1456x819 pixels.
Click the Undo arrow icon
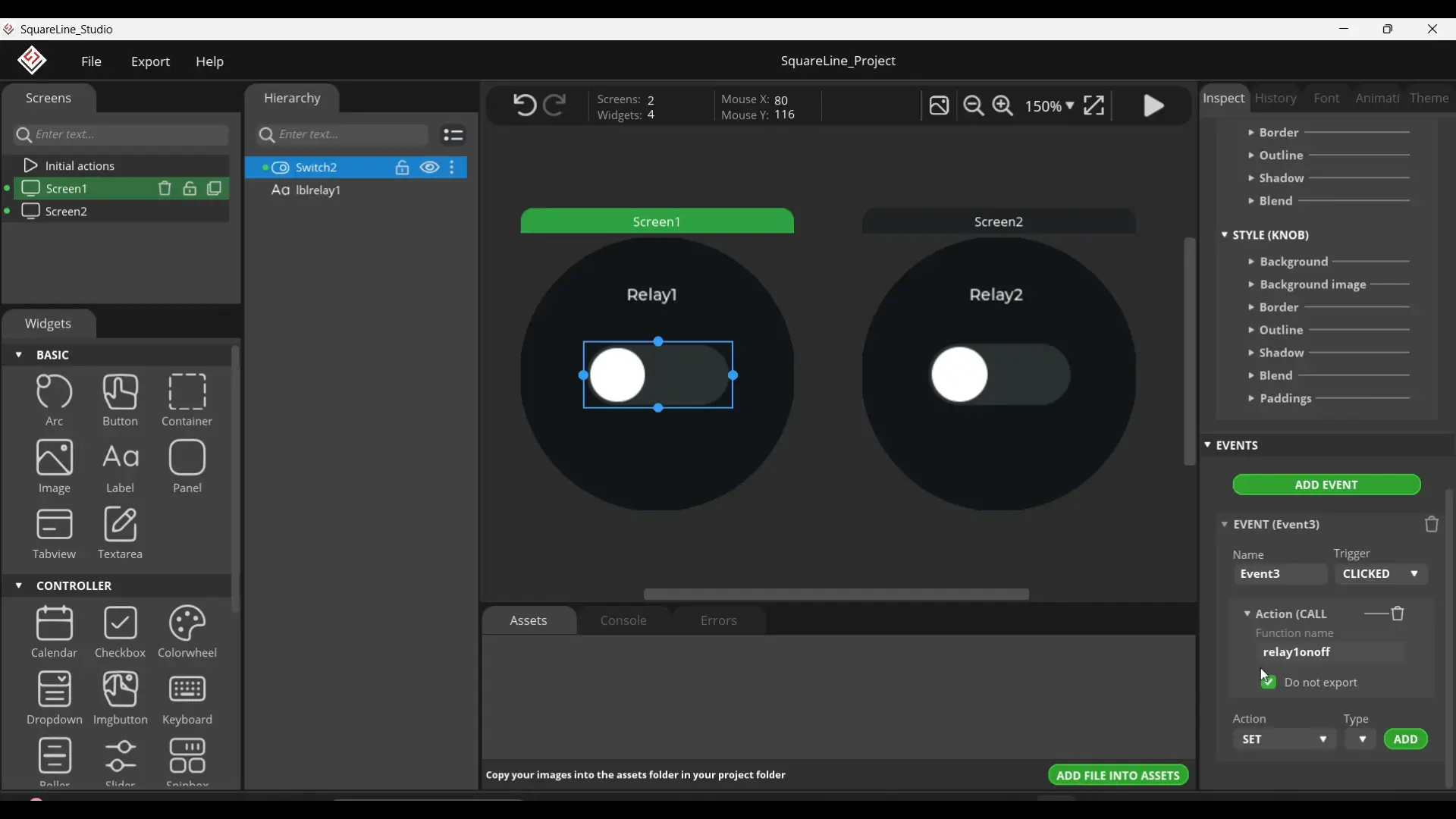[x=524, y=105]
